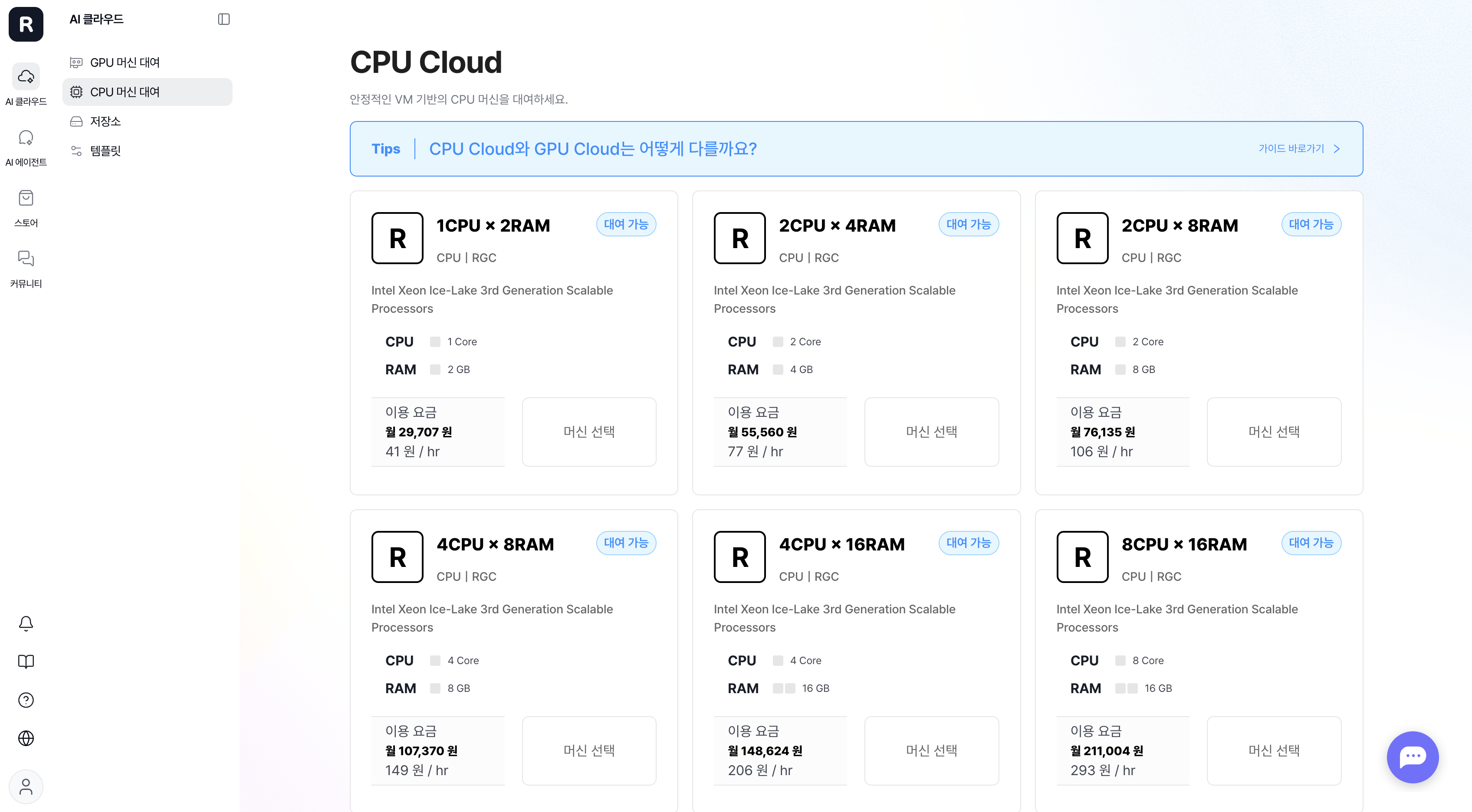The height and width of the screenshot is (812, 1472).
Task: Click the 월 55,560 원 monthly price
Action: point(762,432)
